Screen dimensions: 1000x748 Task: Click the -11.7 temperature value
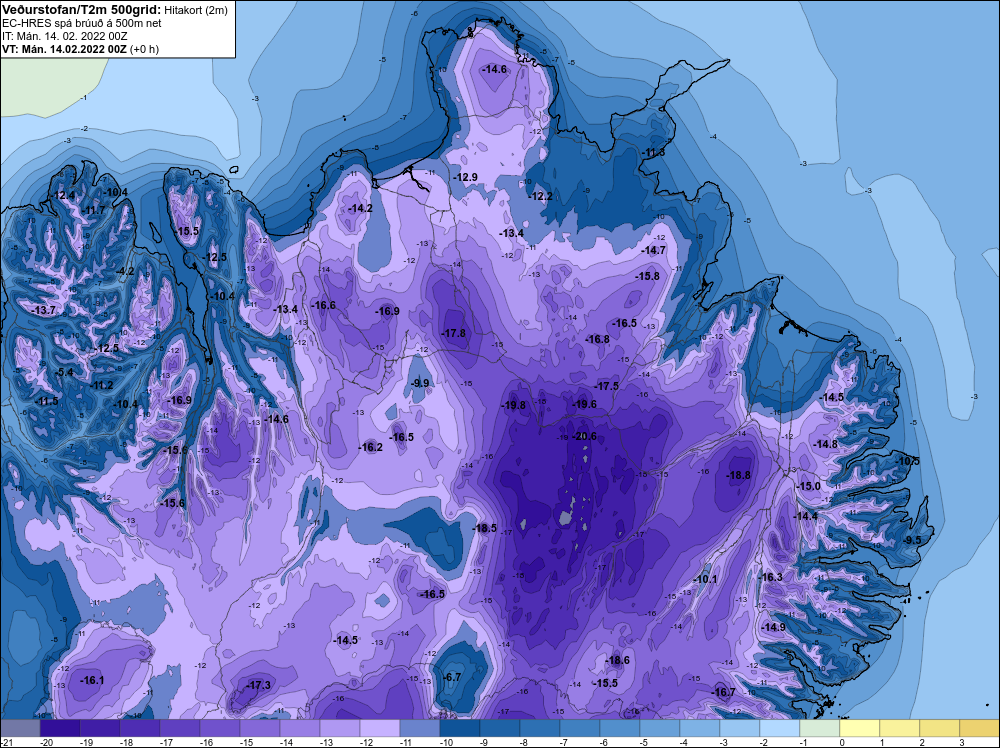click(x=94, y=210)
